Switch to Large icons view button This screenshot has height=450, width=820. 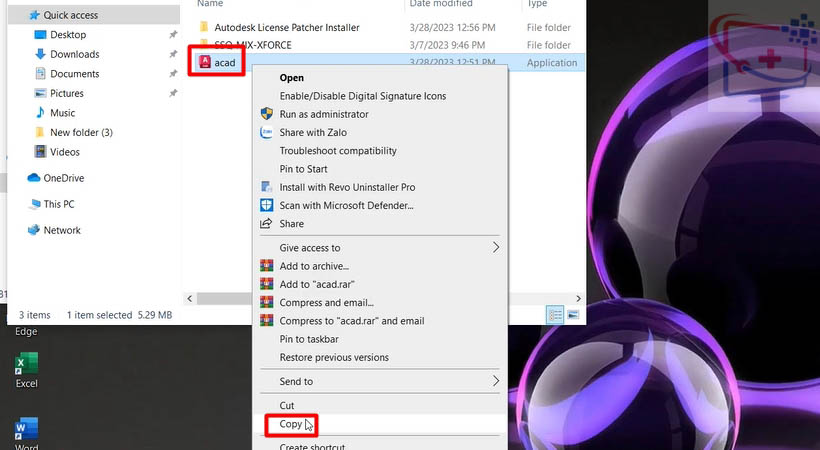coord(573,315)
